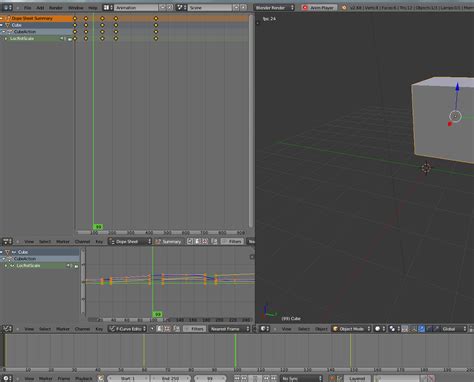Click the scene browse icon beside Scene field
This screenshot has width=474, height=382.
(x=181, y=7)
